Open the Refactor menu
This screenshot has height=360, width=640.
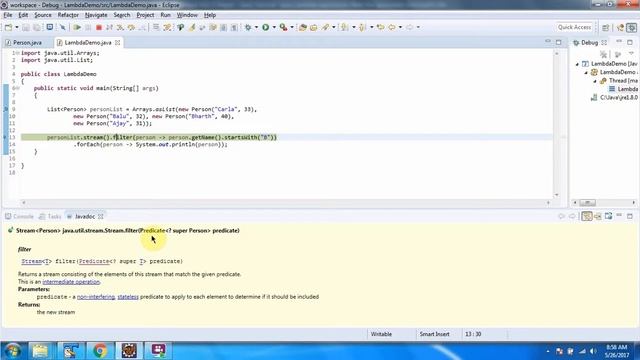[x=68, y=15]
